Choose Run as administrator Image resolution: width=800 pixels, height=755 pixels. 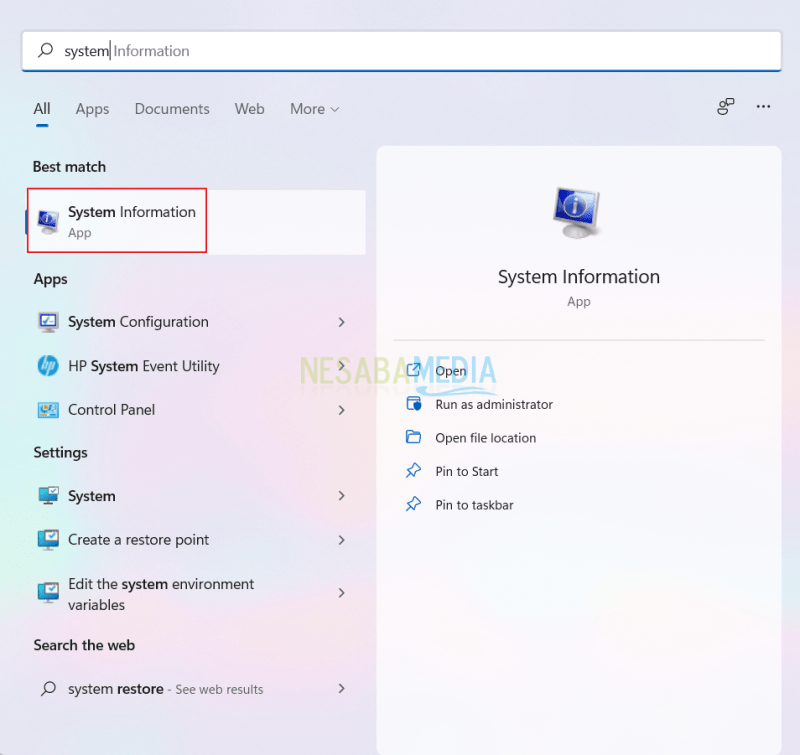(494, 405)
